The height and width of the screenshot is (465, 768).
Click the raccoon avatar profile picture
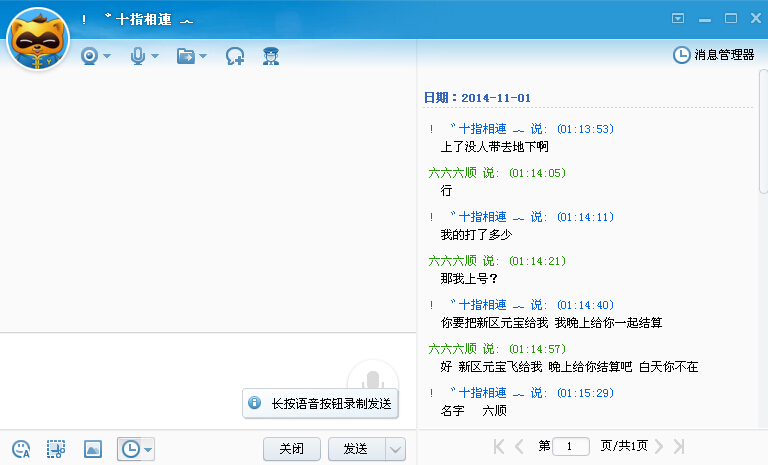pyautogui.click(x=38, y=38)
